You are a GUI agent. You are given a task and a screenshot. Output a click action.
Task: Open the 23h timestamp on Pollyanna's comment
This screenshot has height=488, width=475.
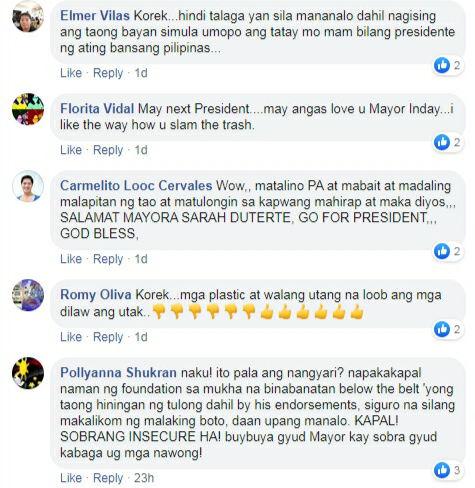[144, 478]
